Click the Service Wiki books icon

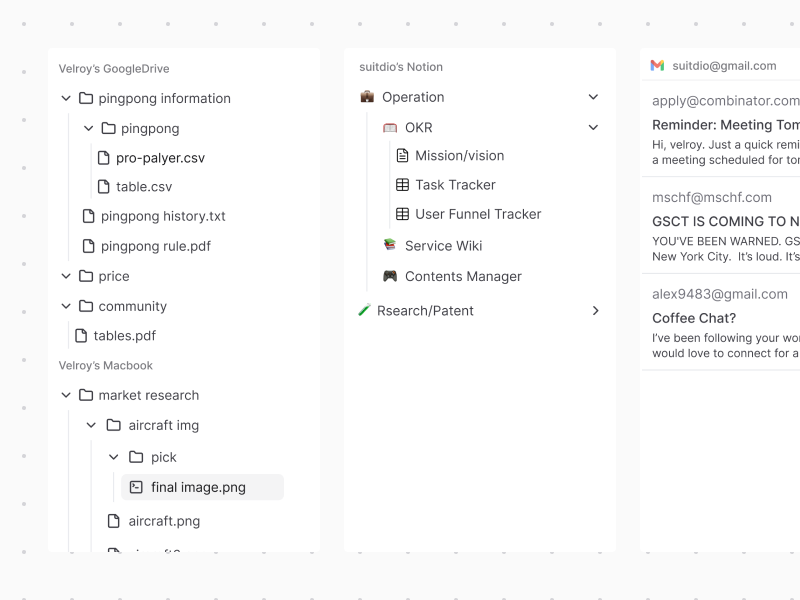coord(390,245)
